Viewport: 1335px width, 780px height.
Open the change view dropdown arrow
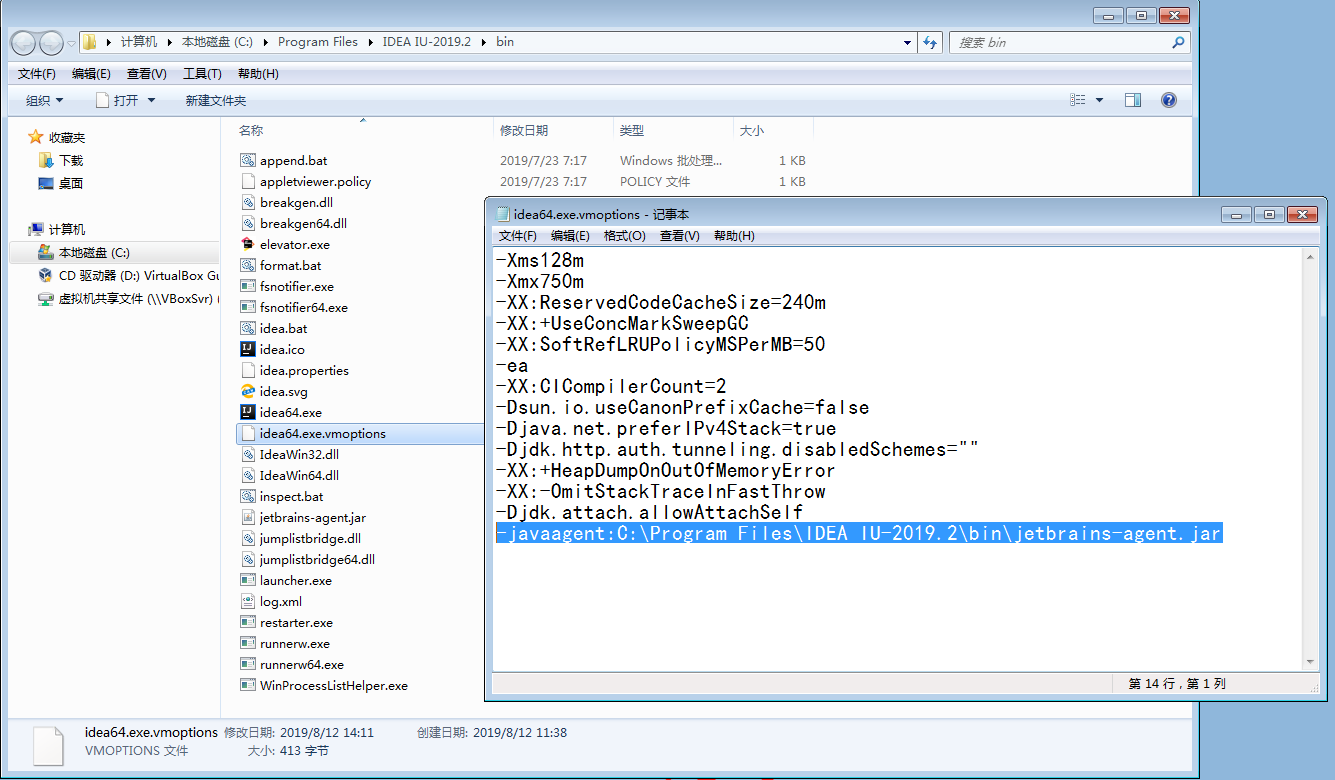coord(1100,100)
